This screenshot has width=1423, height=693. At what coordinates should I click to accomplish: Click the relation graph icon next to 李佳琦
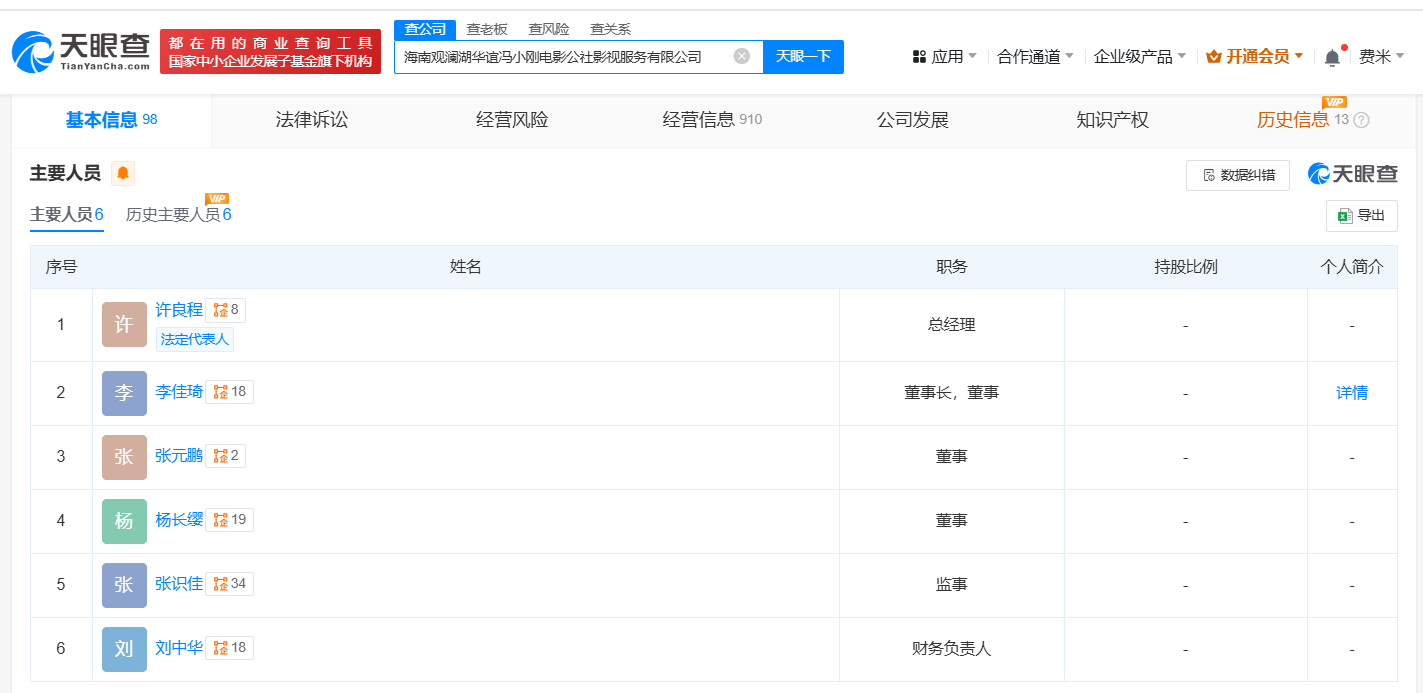click(221, 392)
